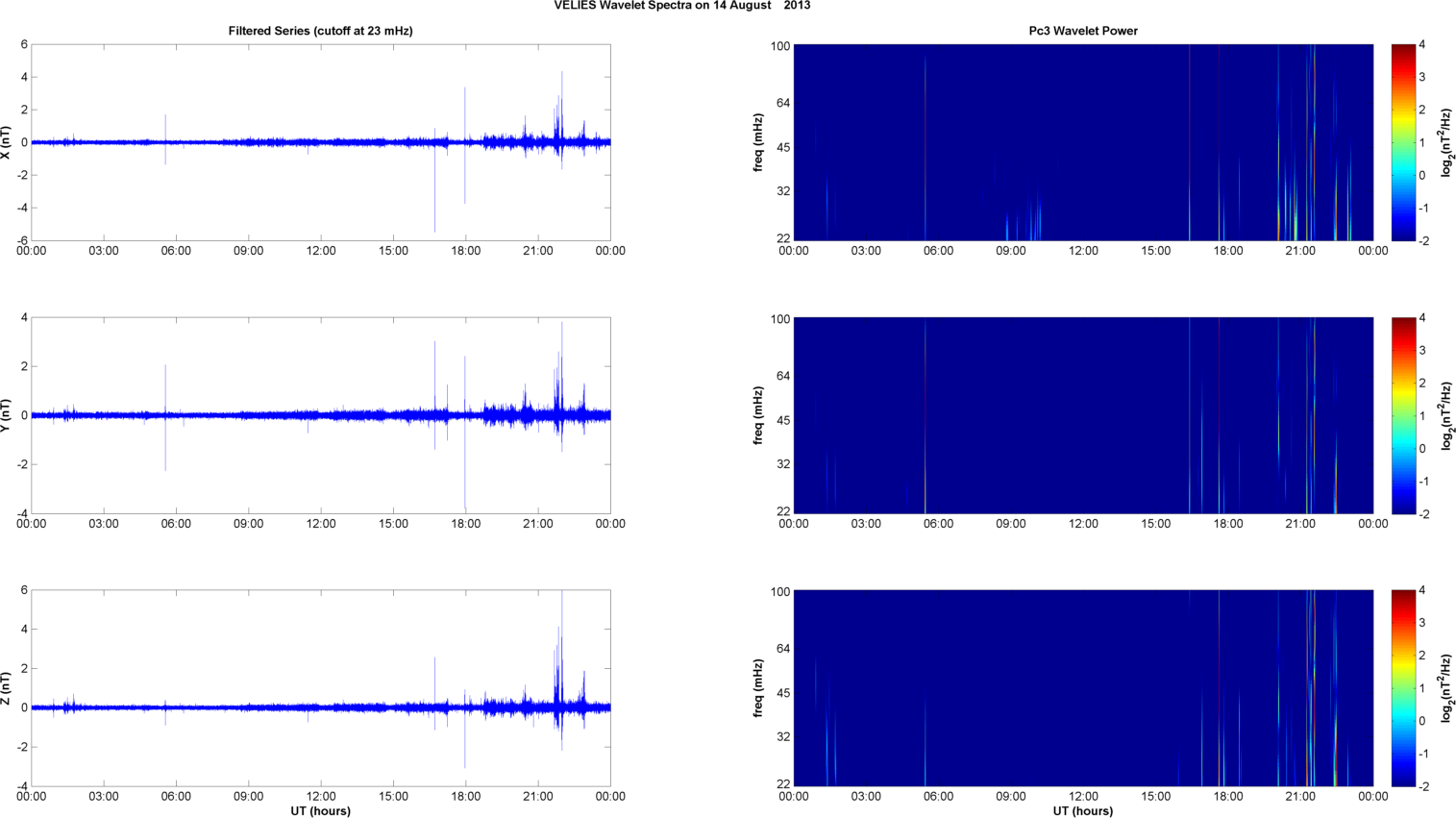Click the '09:00' tick under the bottom spectrogram

[1010, 797]
